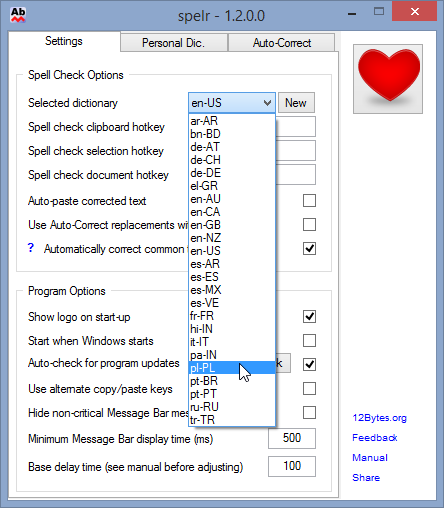Select pt-BR dictionary entry

click(x=232, y=381)
